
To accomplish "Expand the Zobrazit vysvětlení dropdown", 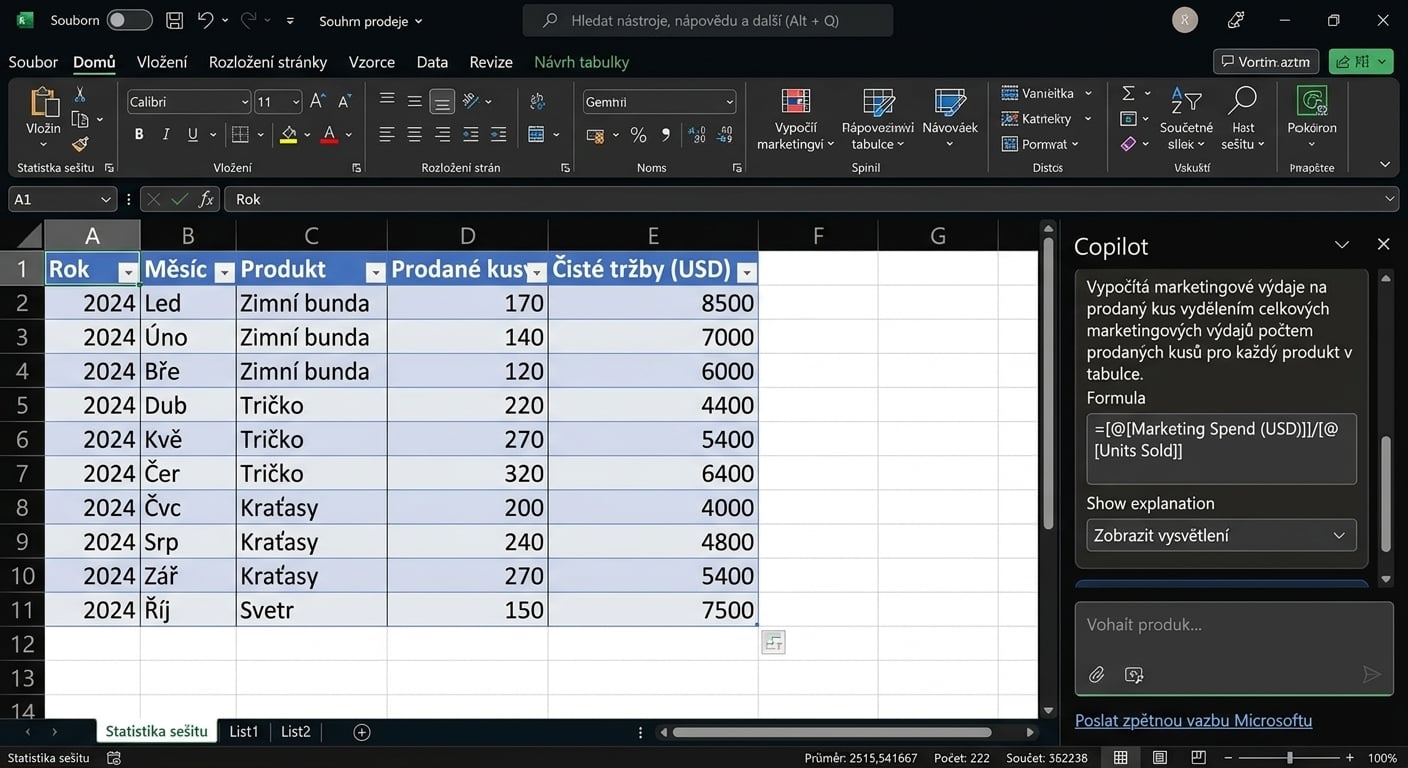I will coord(1221,535).
